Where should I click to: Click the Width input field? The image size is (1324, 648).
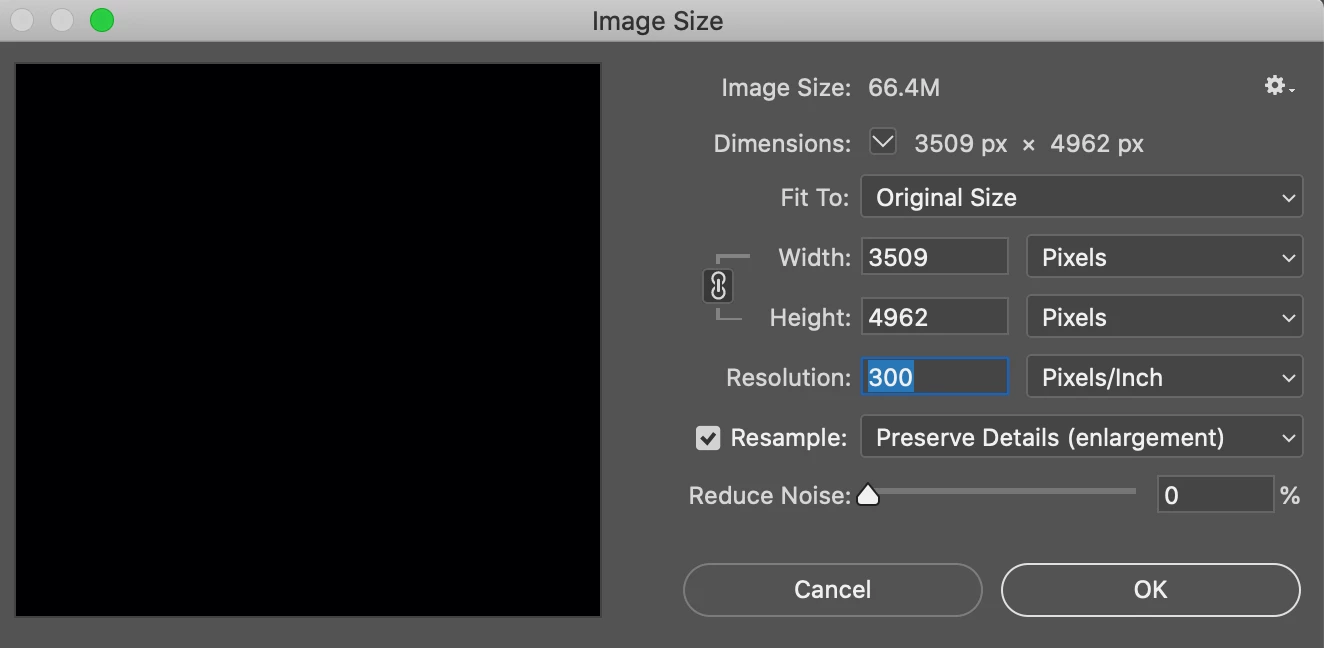(934, 257)
